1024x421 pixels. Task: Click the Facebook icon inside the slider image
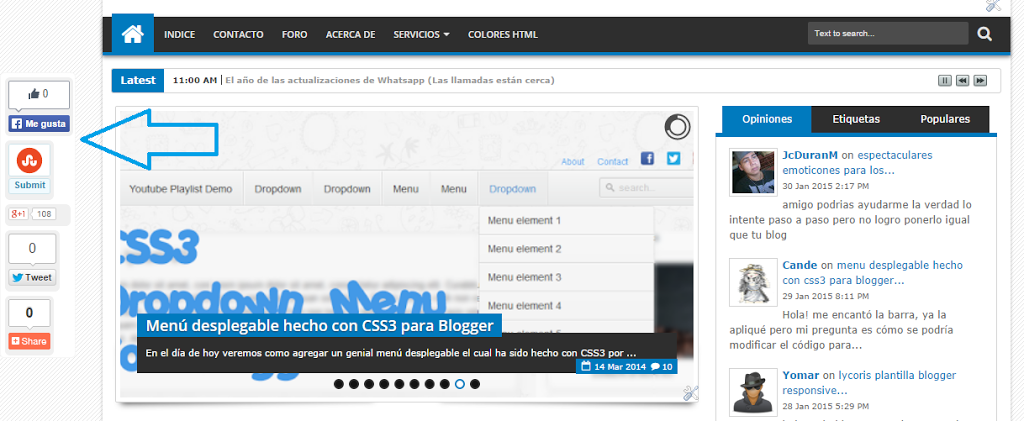pyautogui.click(x=647, y=158)
